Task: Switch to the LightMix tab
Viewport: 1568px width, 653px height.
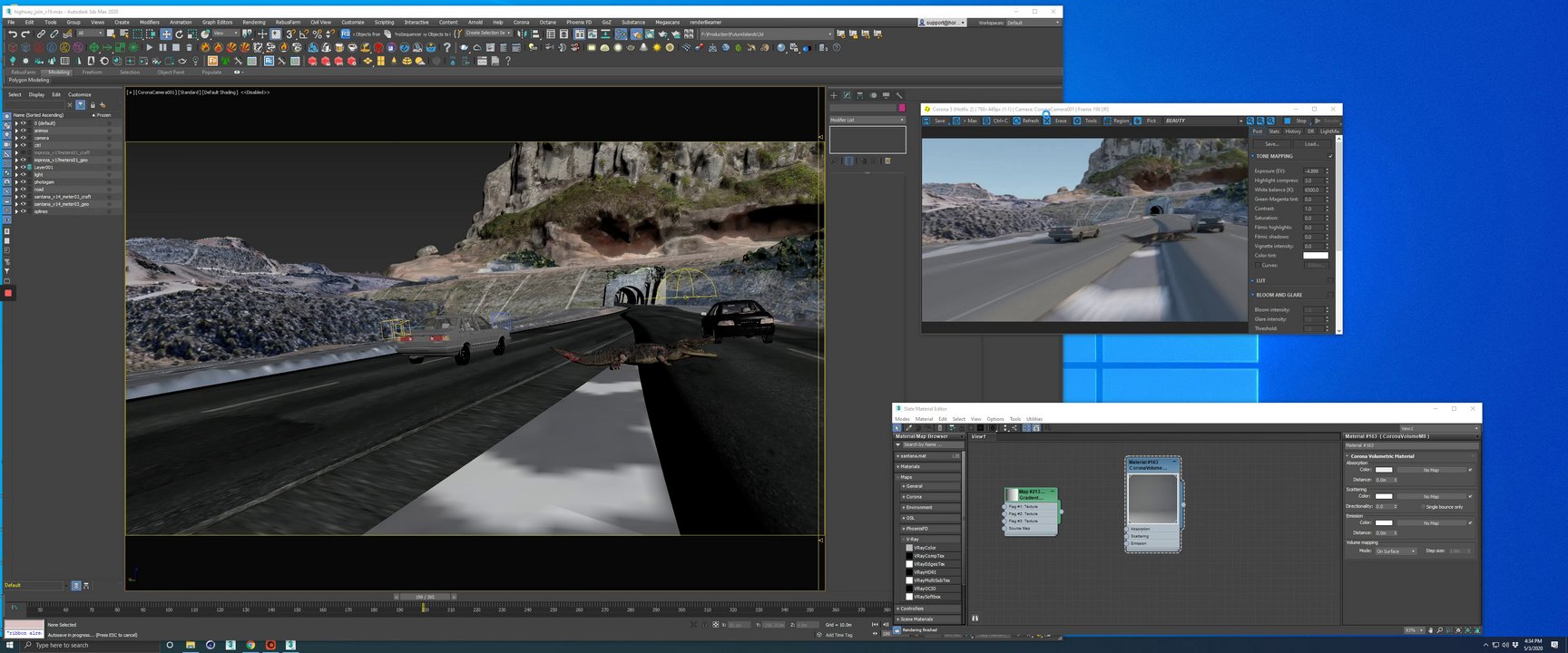Action: pos(1329,132)
